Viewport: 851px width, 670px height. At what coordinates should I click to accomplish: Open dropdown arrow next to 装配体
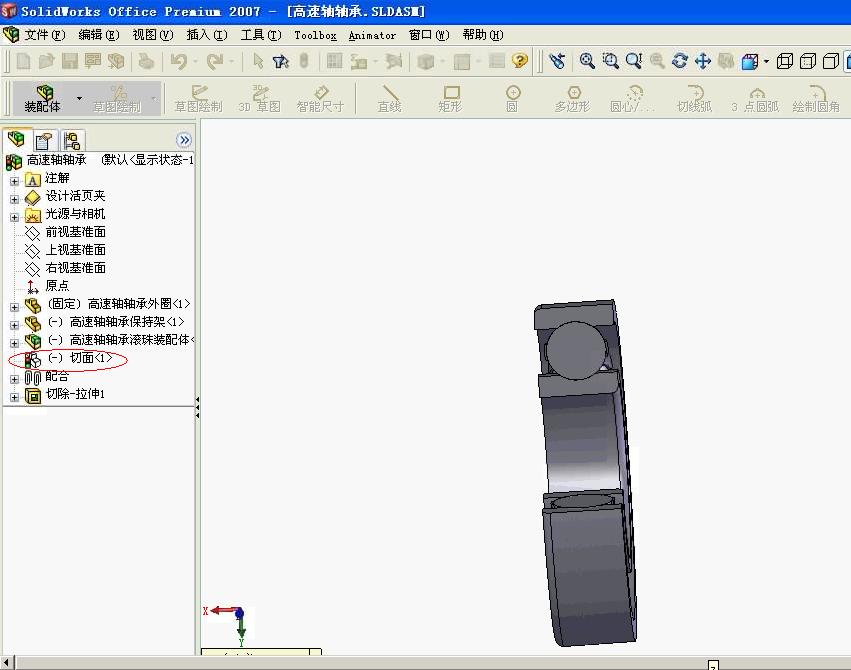click(79, 98)
